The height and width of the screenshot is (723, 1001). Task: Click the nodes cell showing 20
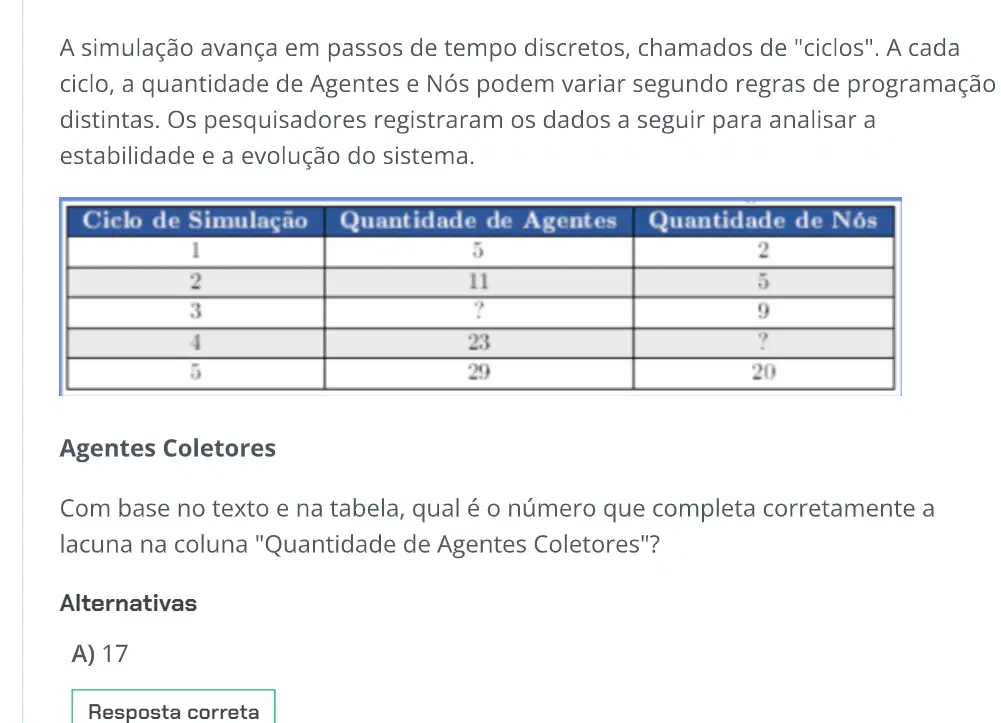[x=764, y=373]
